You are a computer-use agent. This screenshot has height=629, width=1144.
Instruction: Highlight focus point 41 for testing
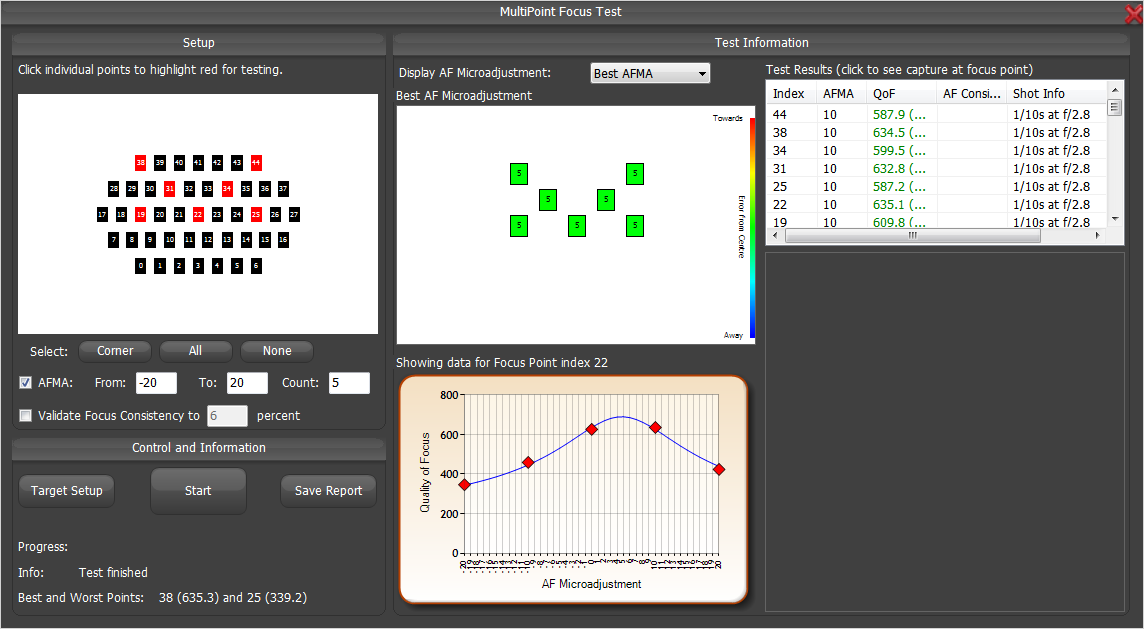198,163
